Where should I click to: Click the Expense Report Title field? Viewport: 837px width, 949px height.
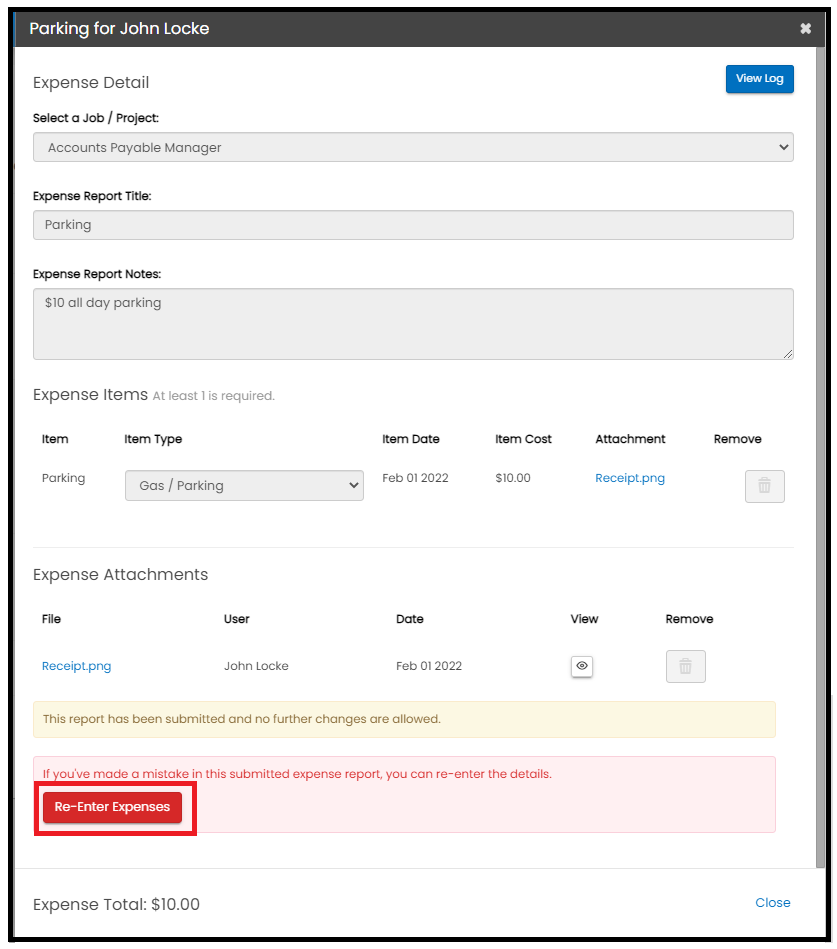(x=413, y=225)
